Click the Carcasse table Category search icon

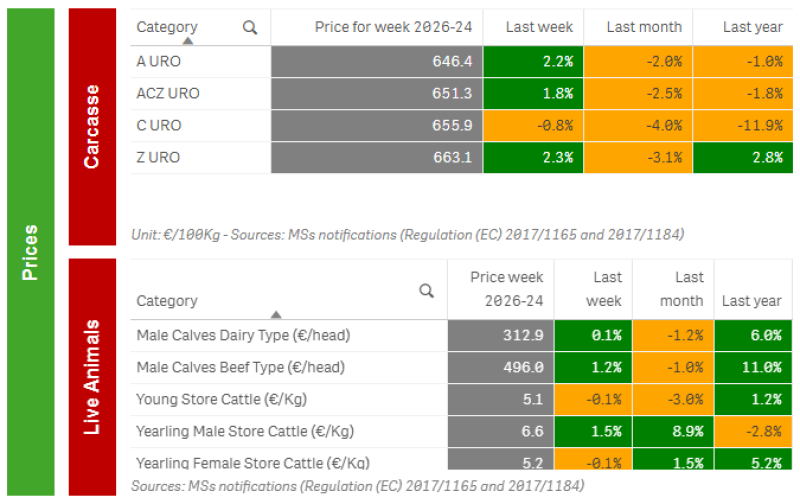point(249,27)
